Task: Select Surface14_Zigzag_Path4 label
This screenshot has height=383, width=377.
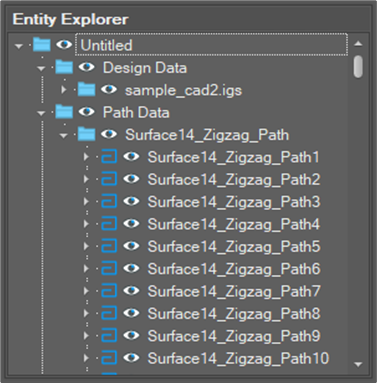Action: [x=234, y=224]
